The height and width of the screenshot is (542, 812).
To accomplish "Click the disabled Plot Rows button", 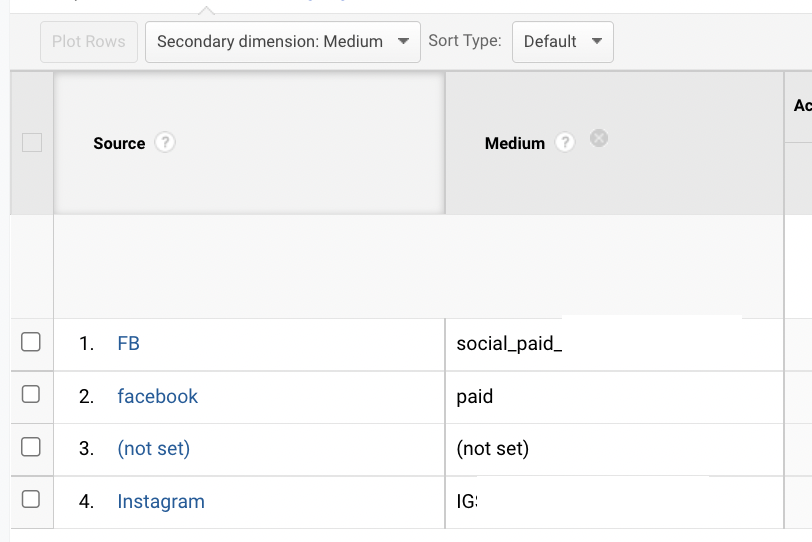I will (89, 41).
